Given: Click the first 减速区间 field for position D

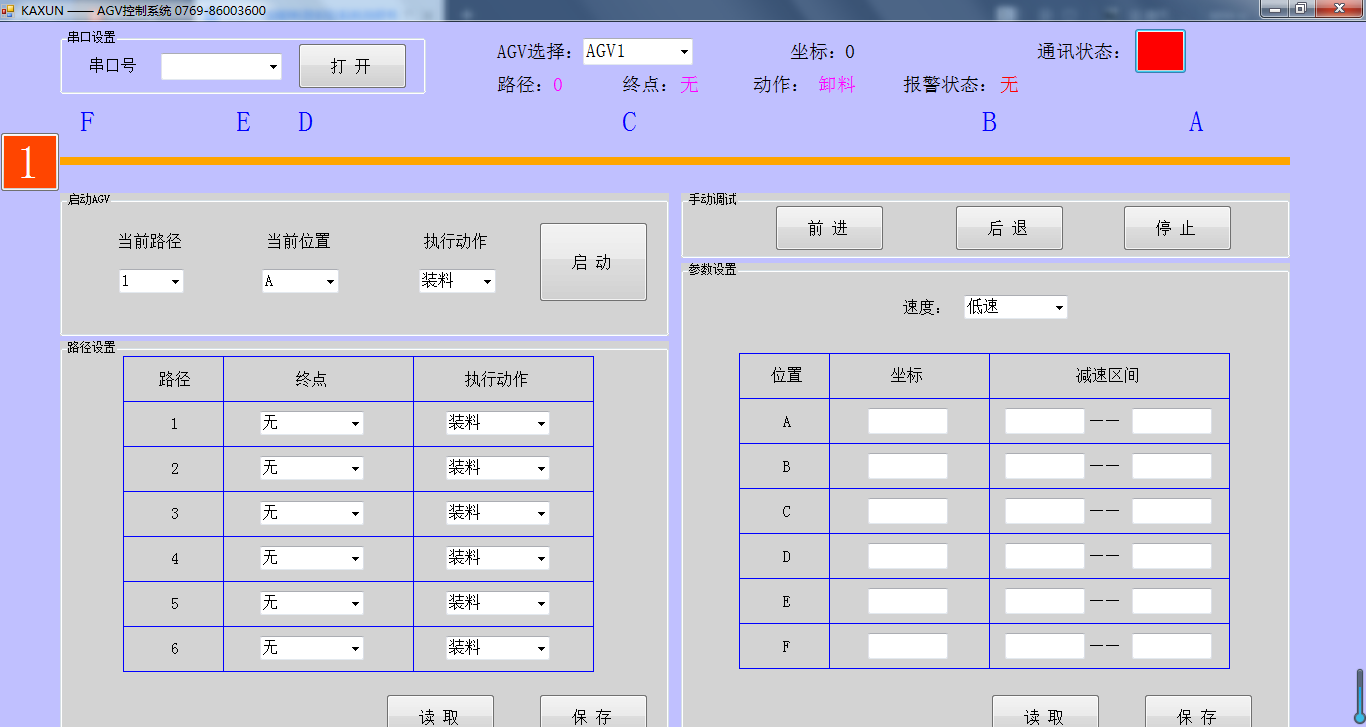Looking at the screenshot, I should (1045, 556).
